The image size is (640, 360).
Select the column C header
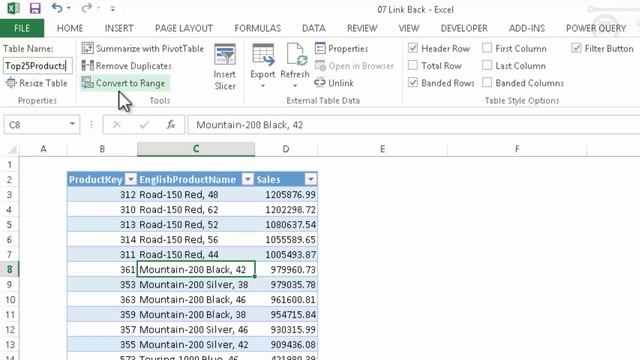click(196, 149)
